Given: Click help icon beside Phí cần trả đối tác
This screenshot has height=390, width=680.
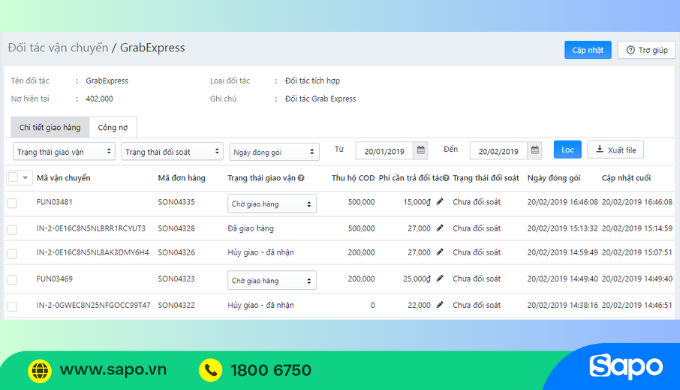Looking at the screenshot, I should point(446,178).
